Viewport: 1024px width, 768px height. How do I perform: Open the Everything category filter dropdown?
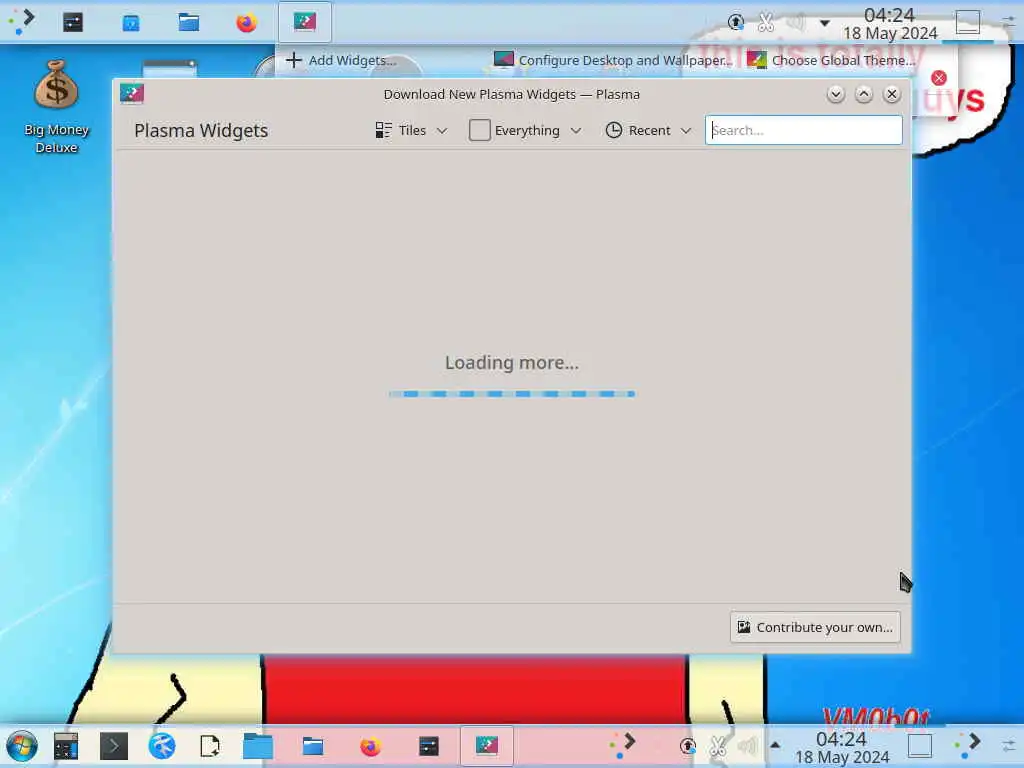[x=525, y=131]
